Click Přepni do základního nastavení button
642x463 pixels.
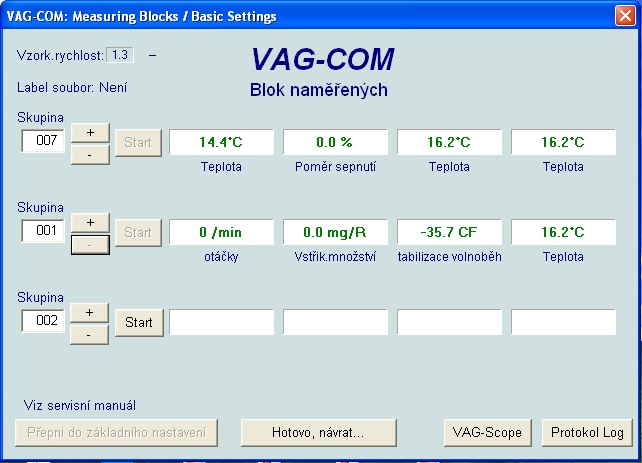(116, 432)
